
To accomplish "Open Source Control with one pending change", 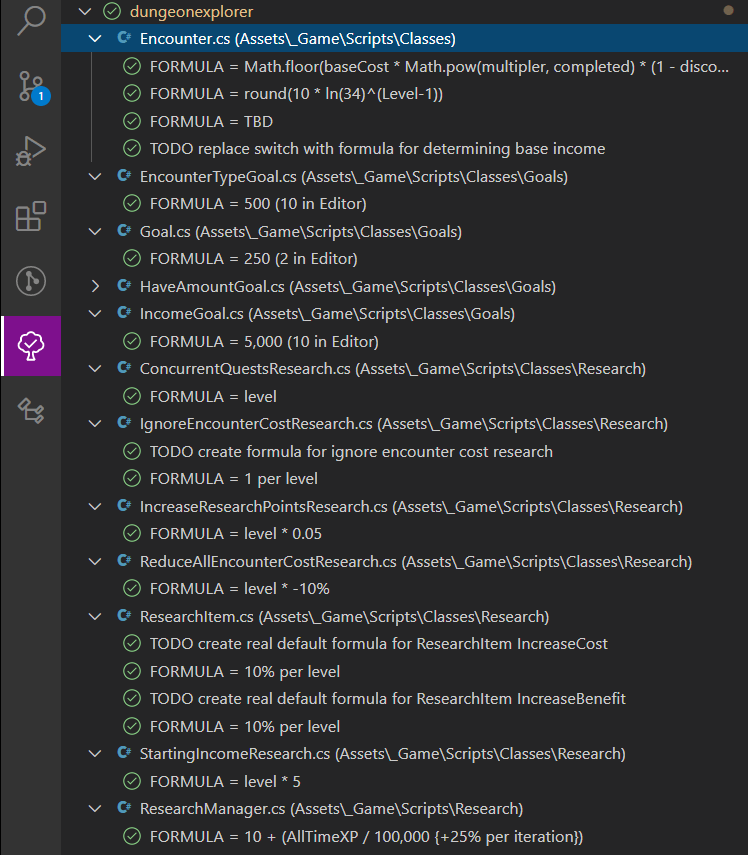I will click(30, 88).
